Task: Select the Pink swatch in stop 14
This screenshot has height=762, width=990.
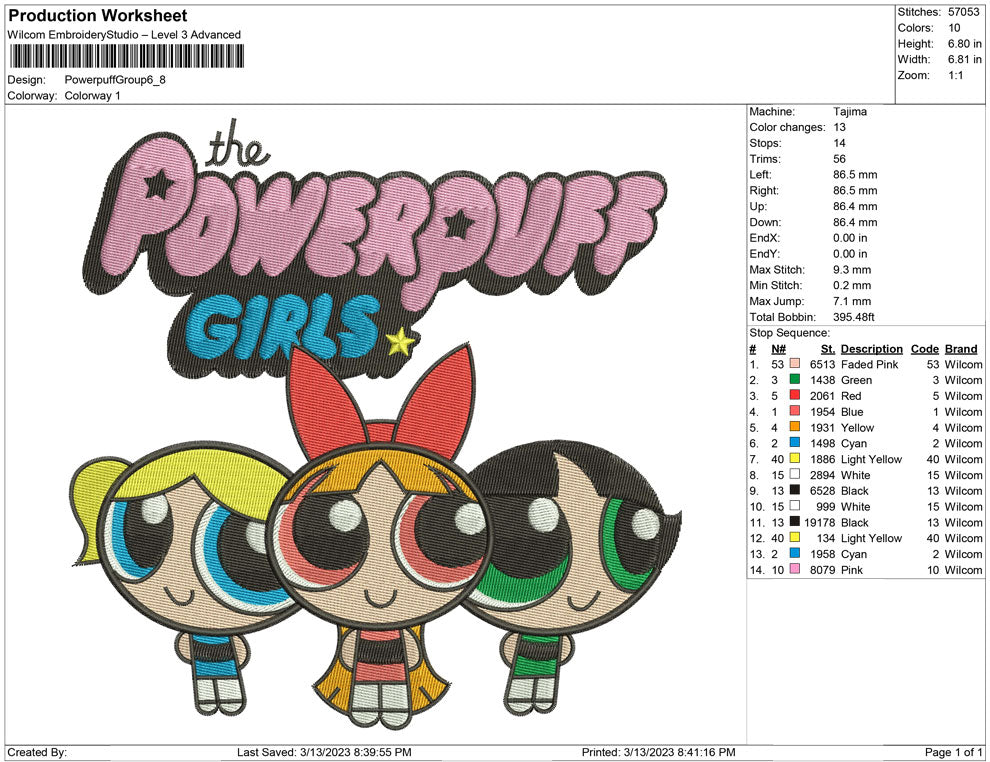Action: (x=795, y=569)
